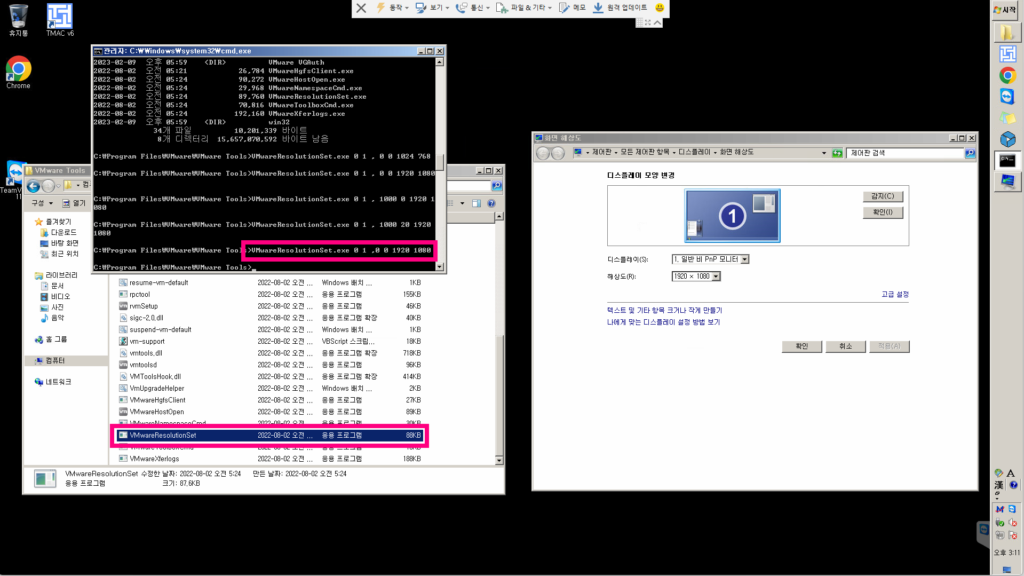
Task: Click the show desktop button
Action: click(x=1006, y=570)
